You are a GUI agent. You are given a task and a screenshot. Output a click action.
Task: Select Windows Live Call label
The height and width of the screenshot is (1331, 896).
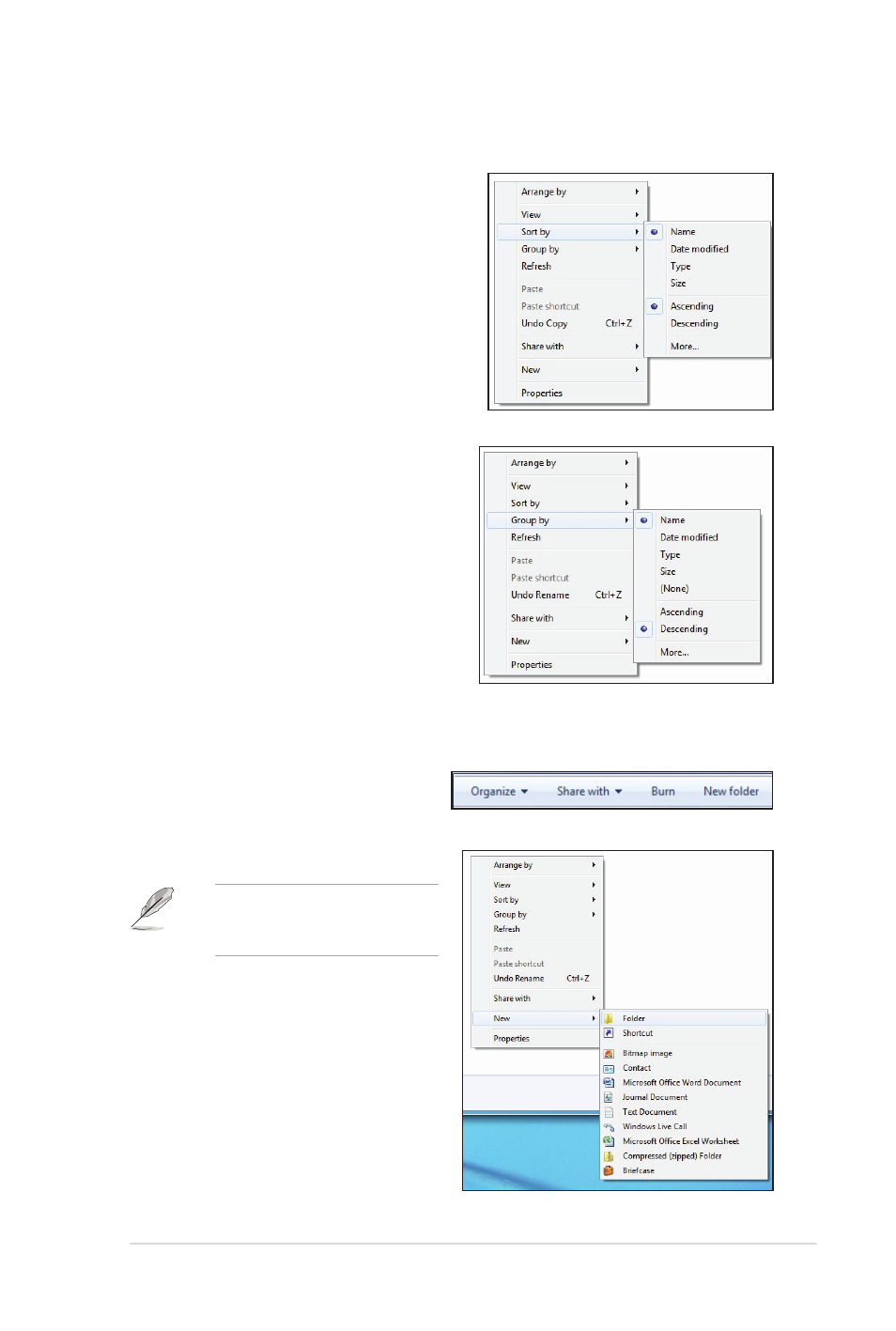pos(655,1127)
